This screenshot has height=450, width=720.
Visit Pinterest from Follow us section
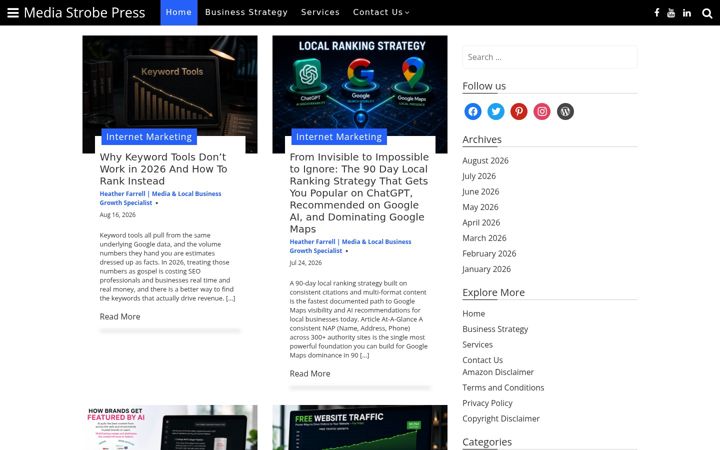click(519, 111)
